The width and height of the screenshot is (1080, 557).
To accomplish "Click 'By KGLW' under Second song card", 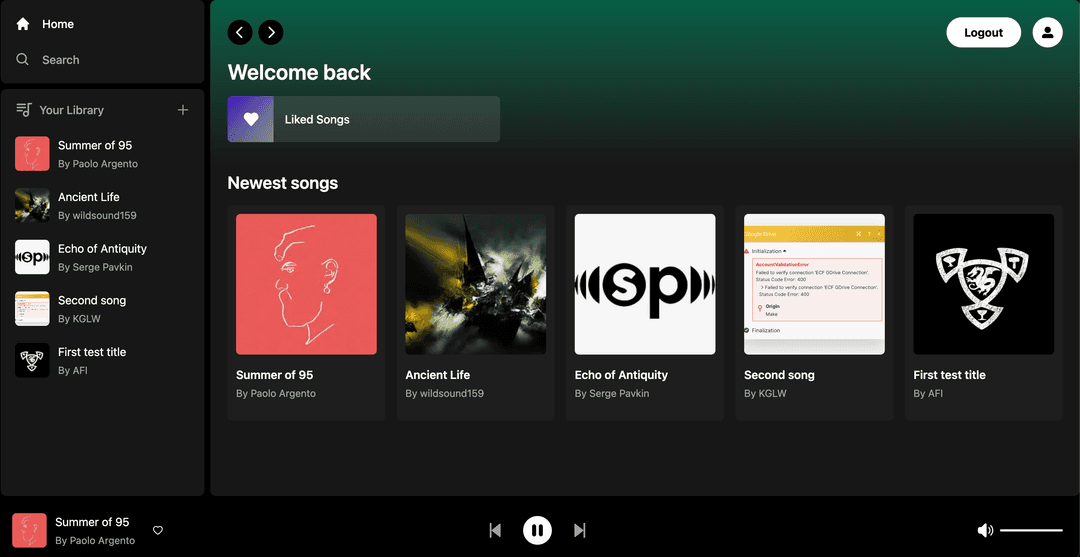I will click(x=765, y=394).
